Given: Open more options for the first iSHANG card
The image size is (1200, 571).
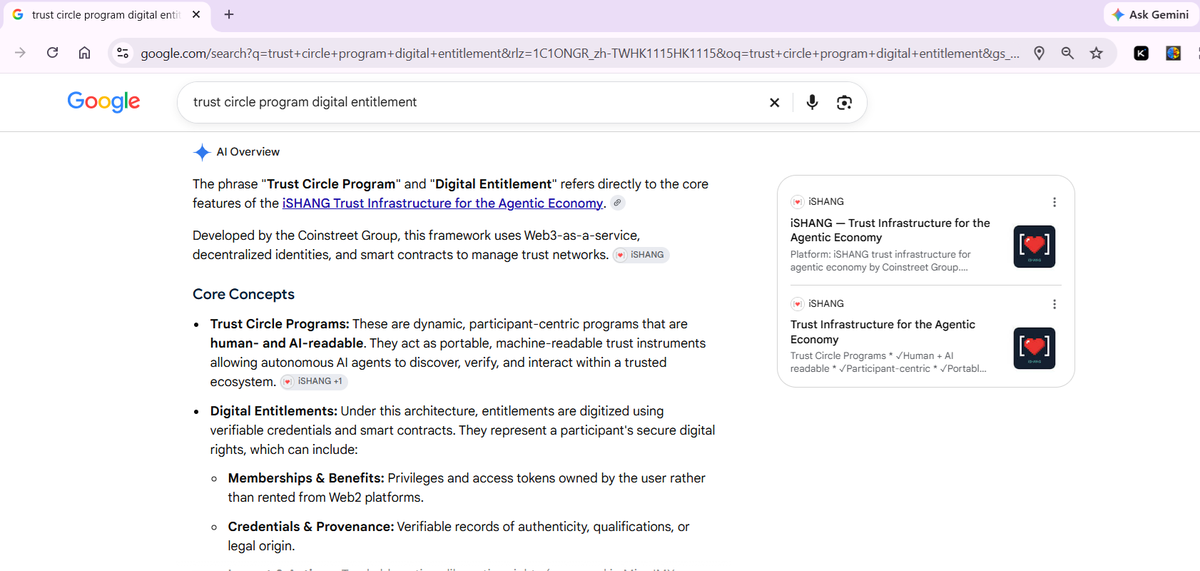Looking at the screenshot, I should coord(1054,202).
